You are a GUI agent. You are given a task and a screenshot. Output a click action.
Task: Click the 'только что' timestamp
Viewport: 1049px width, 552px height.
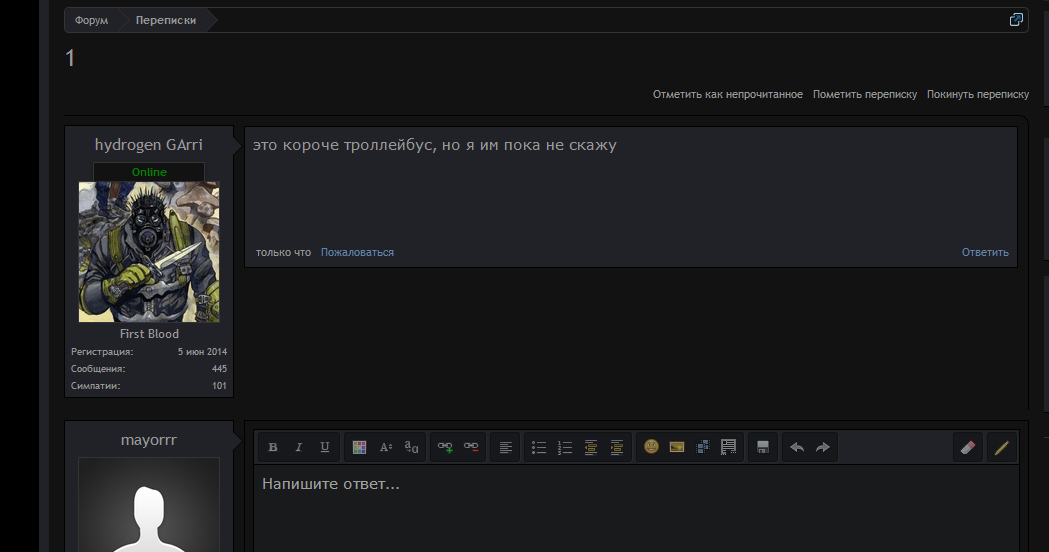coord(284,252)
